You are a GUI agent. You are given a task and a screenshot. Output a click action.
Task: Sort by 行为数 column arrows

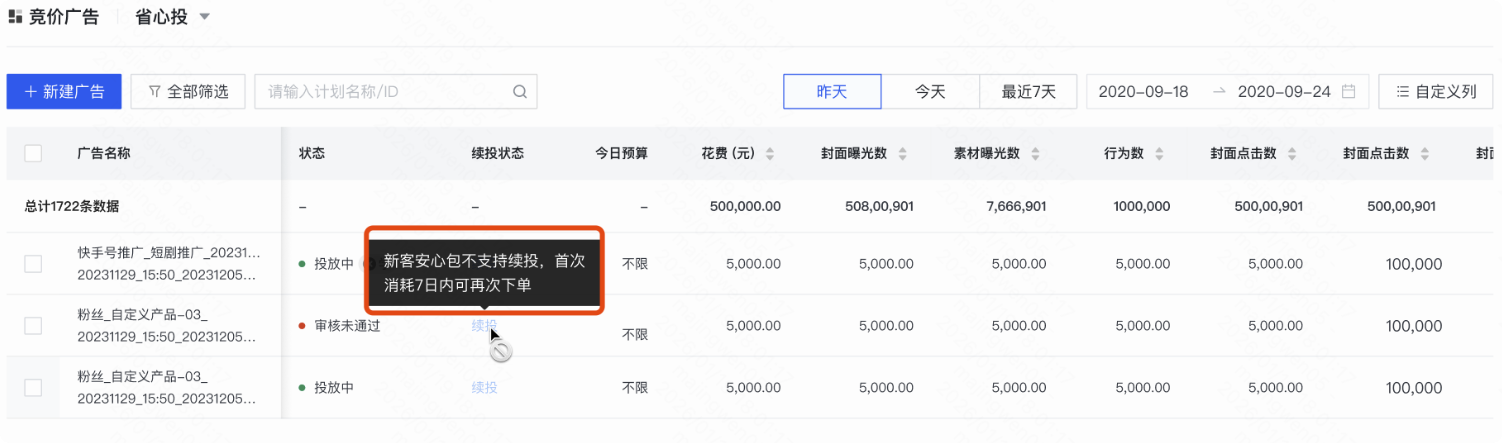1159,154
